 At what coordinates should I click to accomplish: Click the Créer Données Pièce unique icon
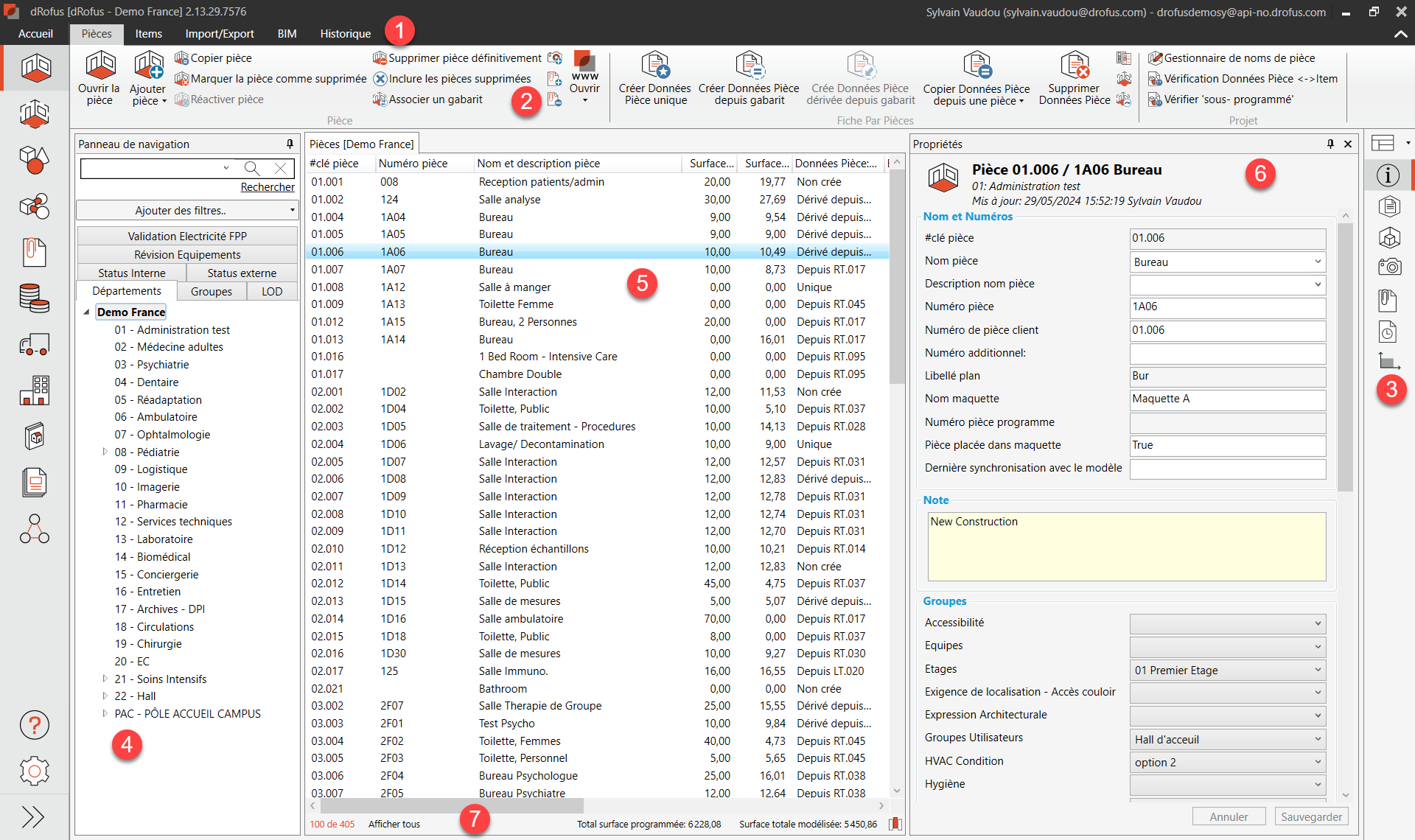pyautogui.click(x=654, y=66)
